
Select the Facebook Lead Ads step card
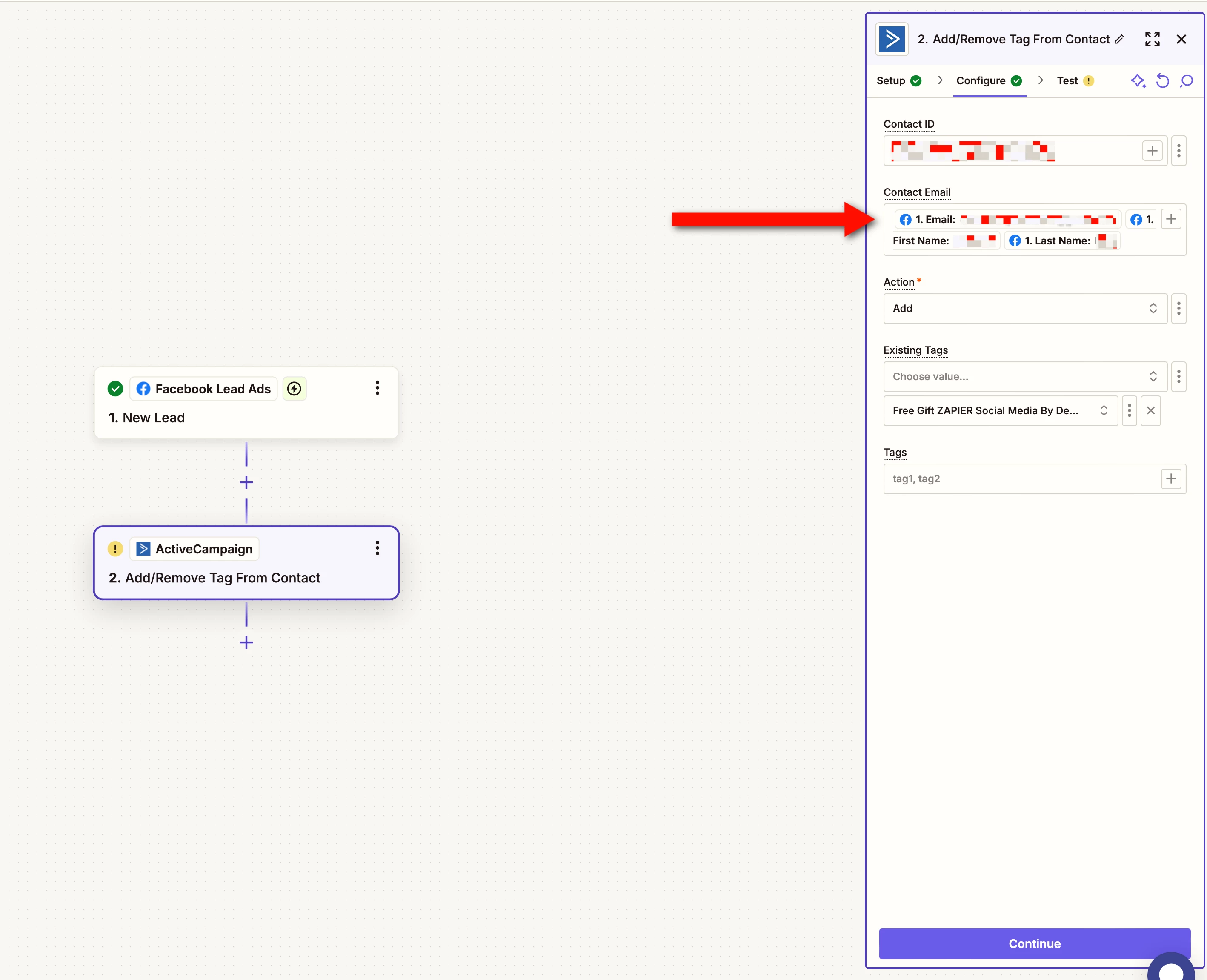[246, 402]
